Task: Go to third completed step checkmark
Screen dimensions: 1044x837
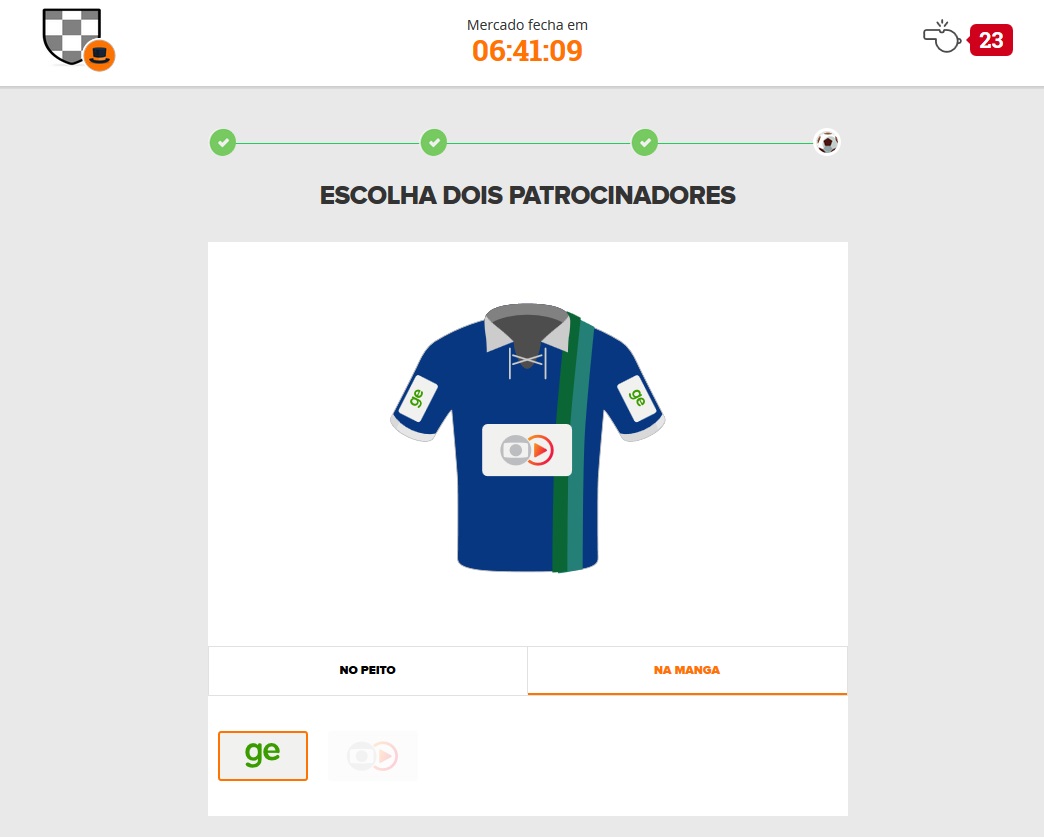Action: [x=645, y=142]
